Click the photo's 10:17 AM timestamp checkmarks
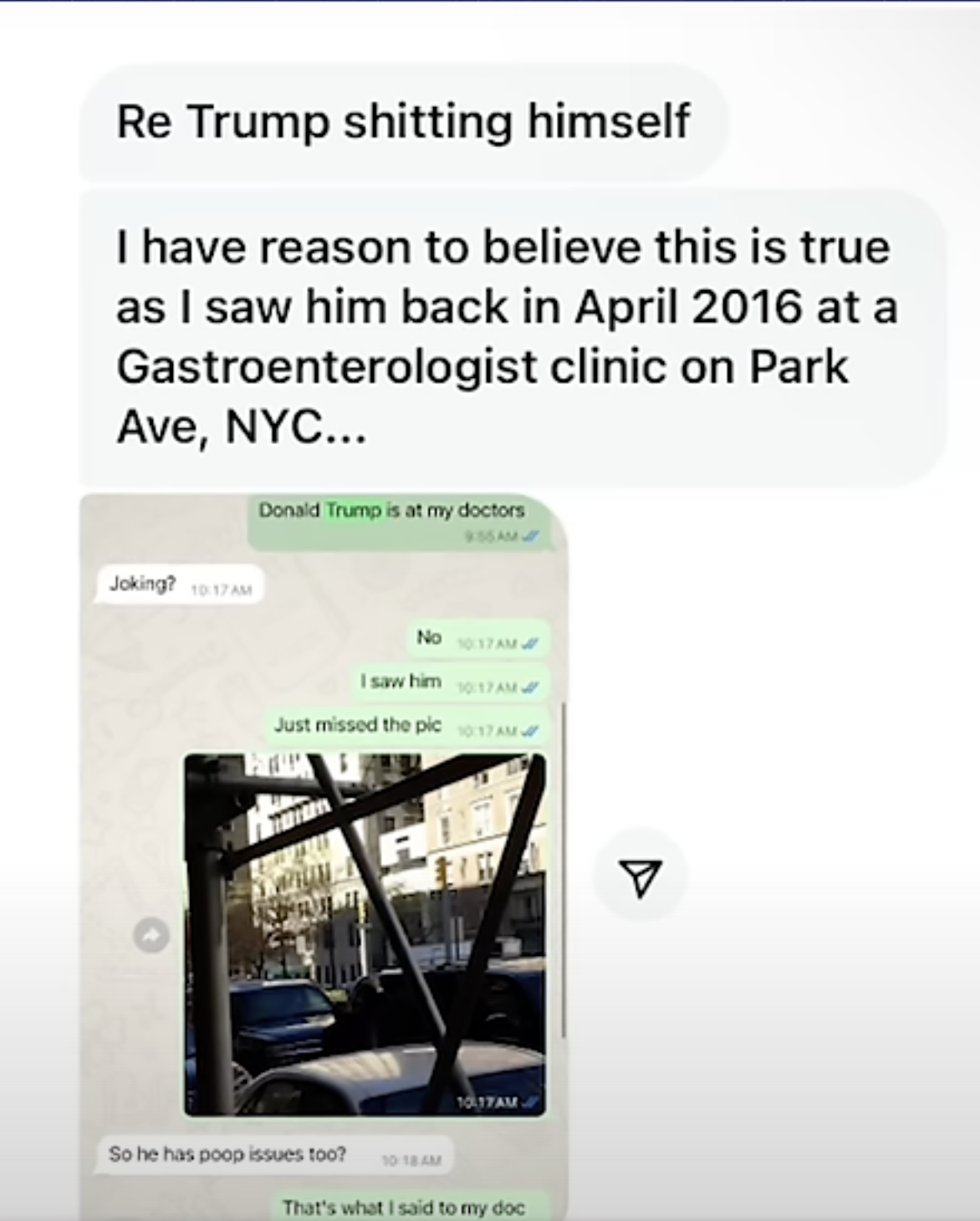980x1221 pixels. point(530,1103)
